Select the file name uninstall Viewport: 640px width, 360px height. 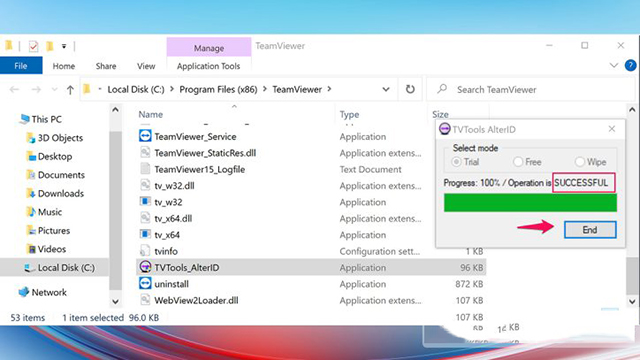coord(171,284)
